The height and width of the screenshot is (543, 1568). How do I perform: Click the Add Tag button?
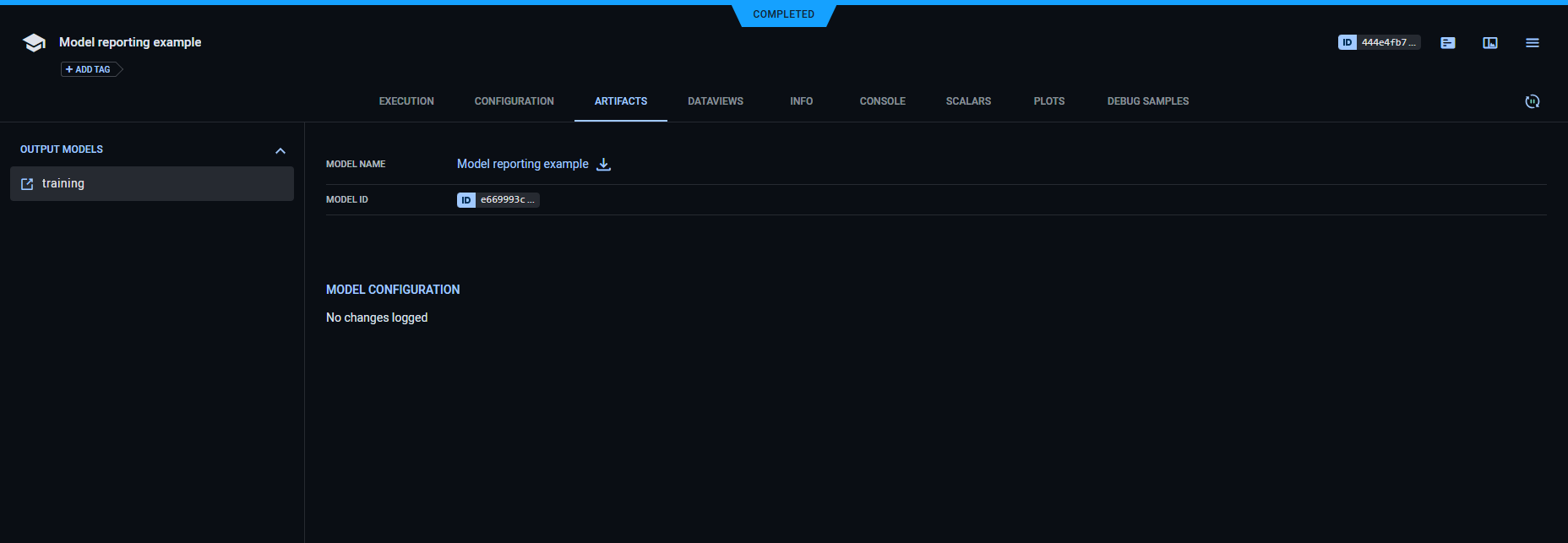(x=89, y=69)
